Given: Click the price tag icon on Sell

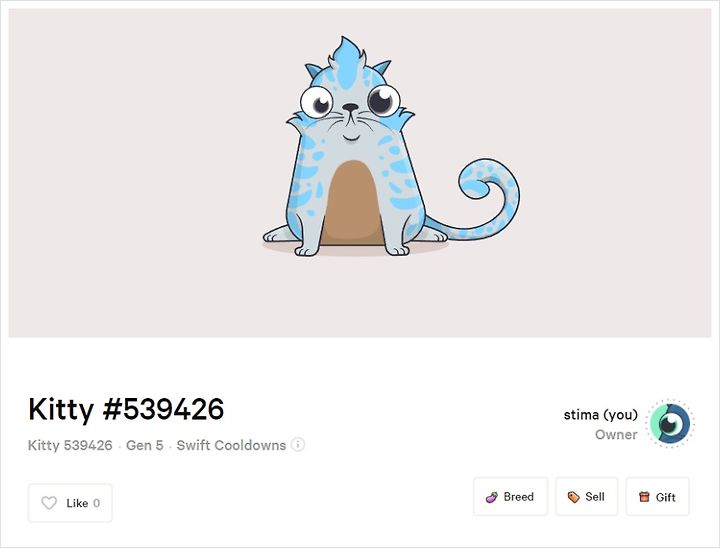Looking at the screenshot, I should [x=574, y=497].
